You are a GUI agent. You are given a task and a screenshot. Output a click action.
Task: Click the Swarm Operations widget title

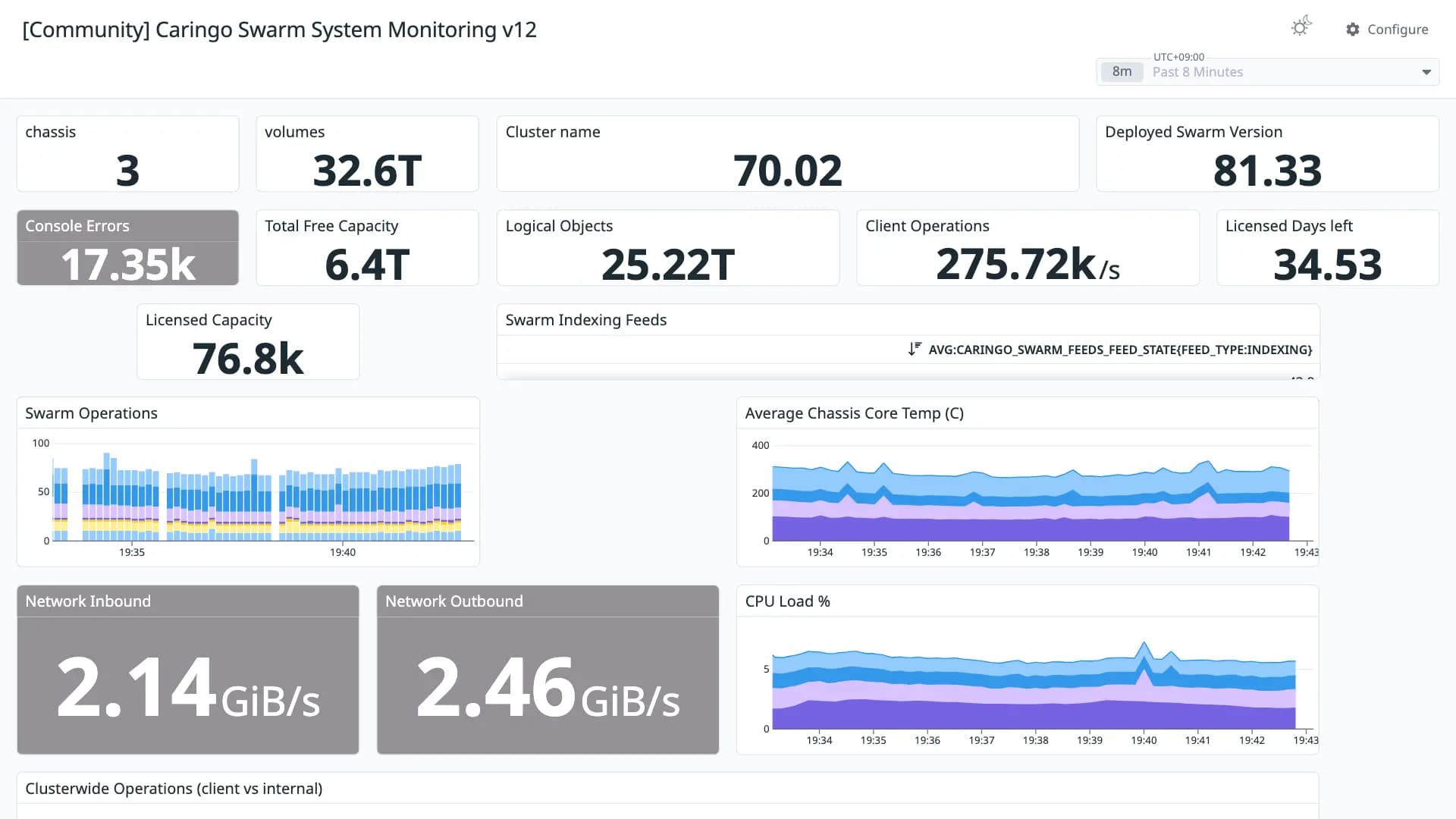pyautogui.click(x=91, y=413)
